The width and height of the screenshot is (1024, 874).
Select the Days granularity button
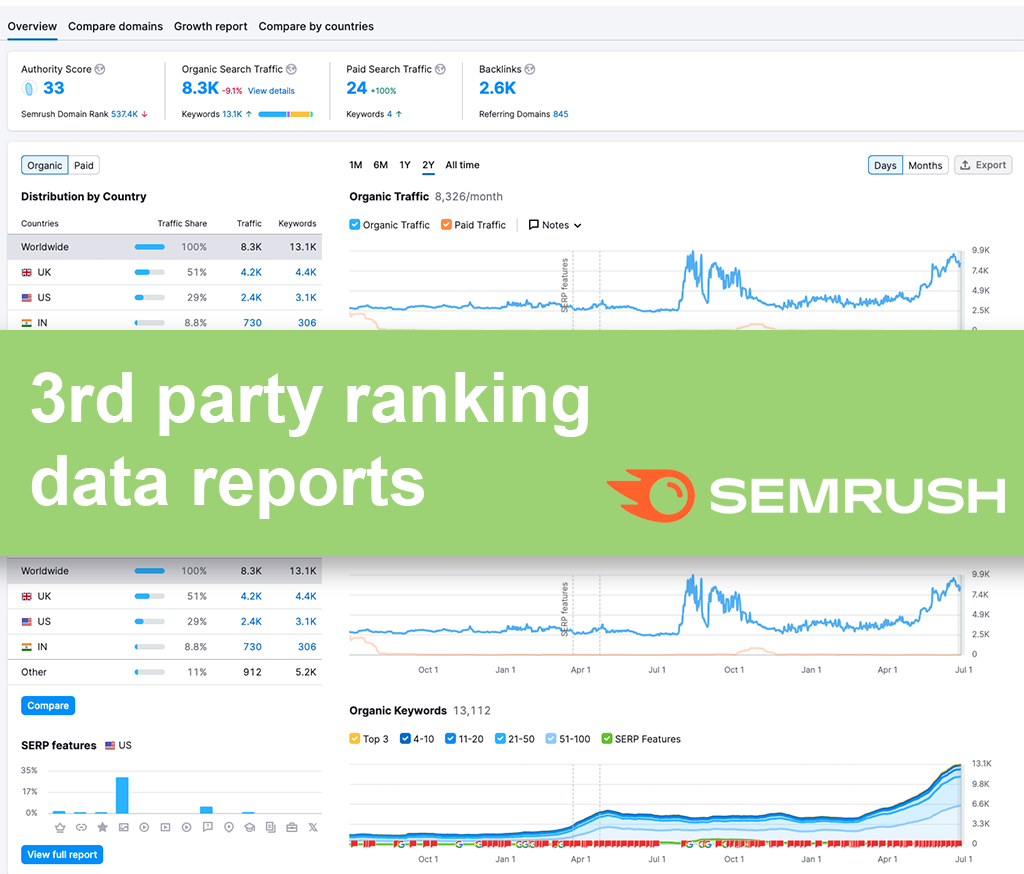(885, 165)
